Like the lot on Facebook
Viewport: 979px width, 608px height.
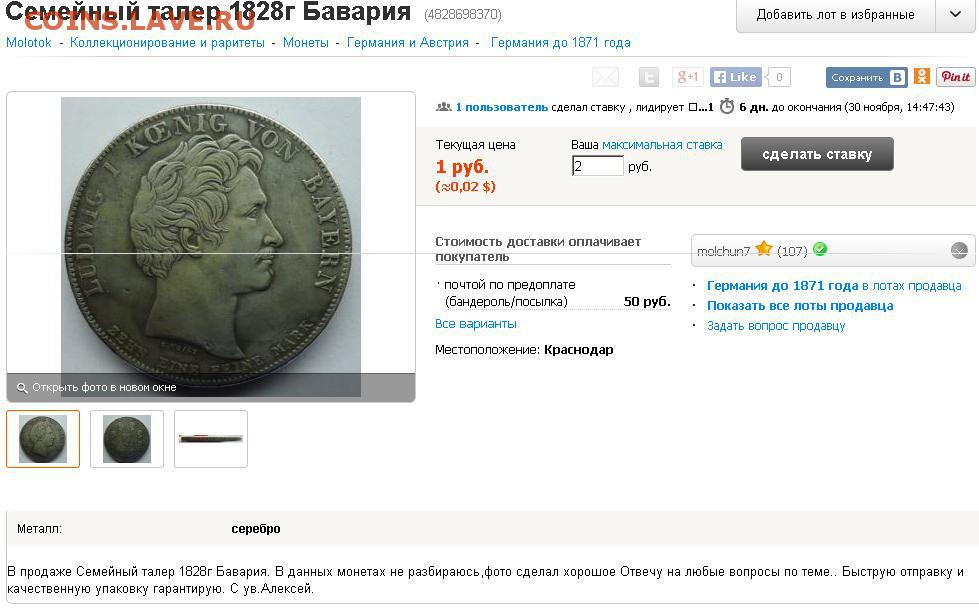pyautogui.click(x=735, y=77)
